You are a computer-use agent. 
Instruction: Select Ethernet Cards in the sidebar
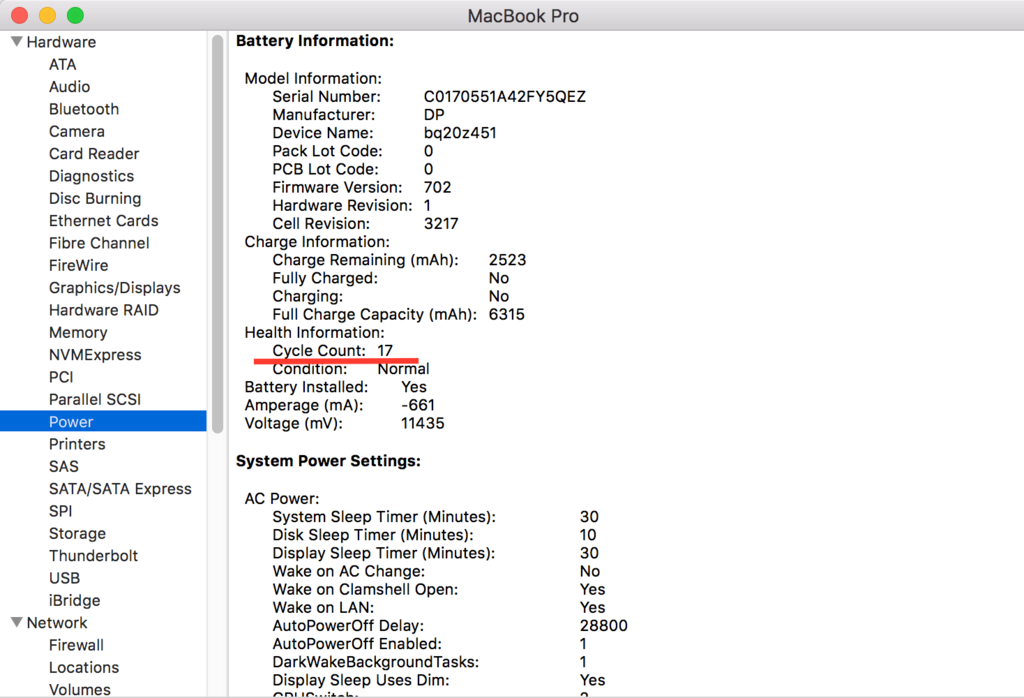(x=103, y=221)
